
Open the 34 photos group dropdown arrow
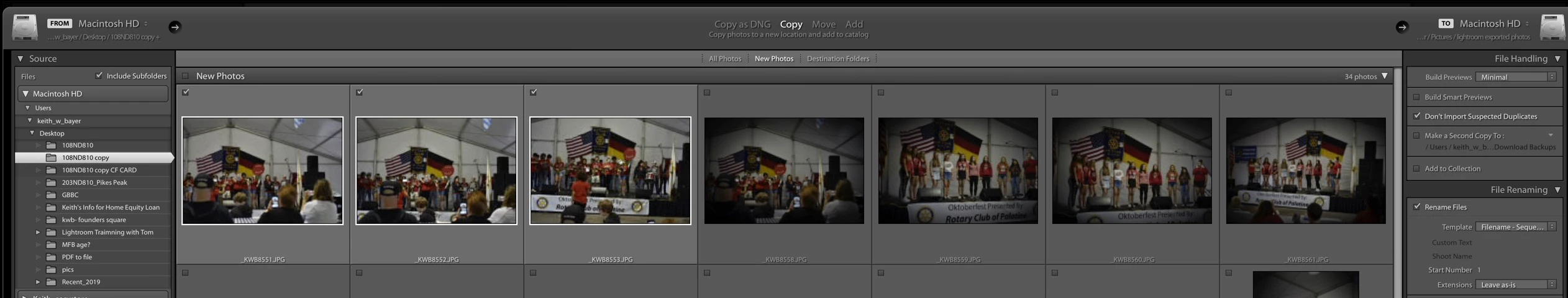[1385, 76]
